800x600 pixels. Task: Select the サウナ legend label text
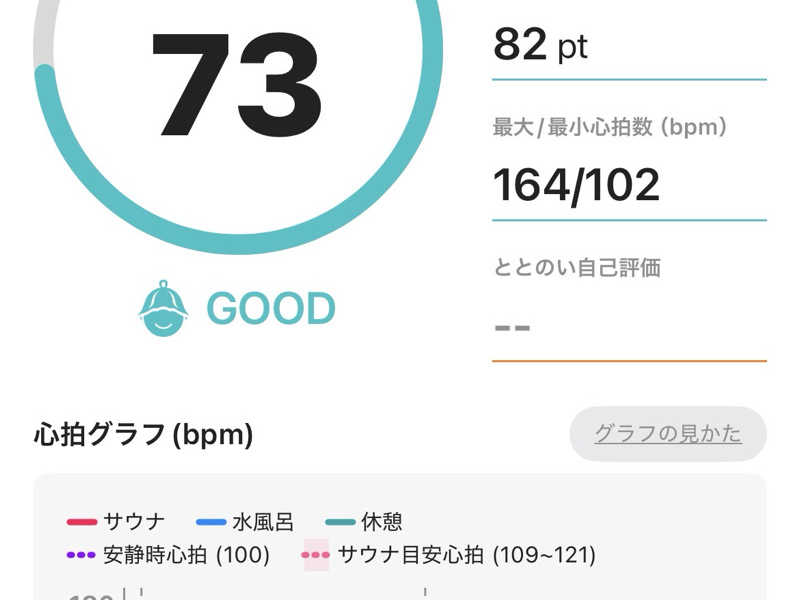tap(134, 522)
